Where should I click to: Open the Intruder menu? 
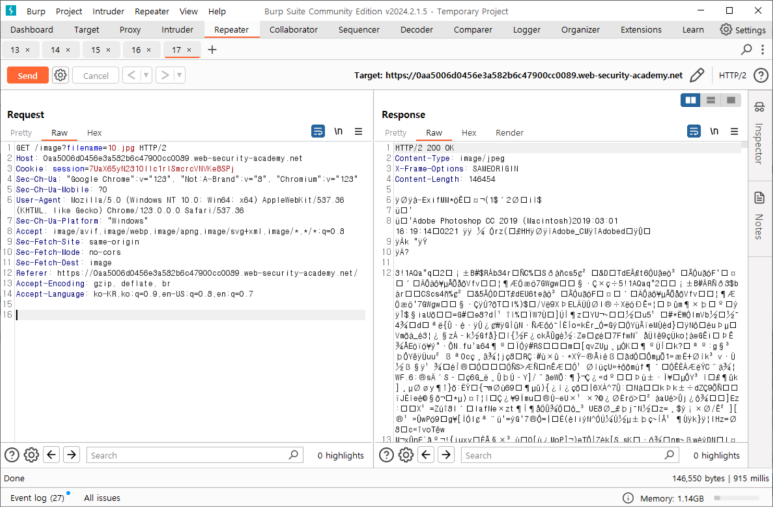(108, 11)
